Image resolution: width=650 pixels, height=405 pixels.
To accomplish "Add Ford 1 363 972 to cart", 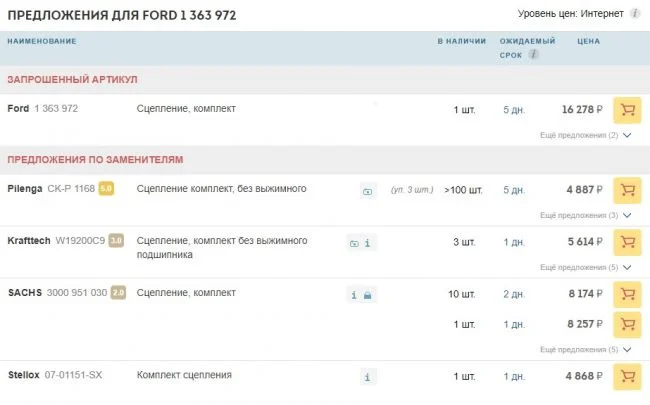I will coord(626,110).
